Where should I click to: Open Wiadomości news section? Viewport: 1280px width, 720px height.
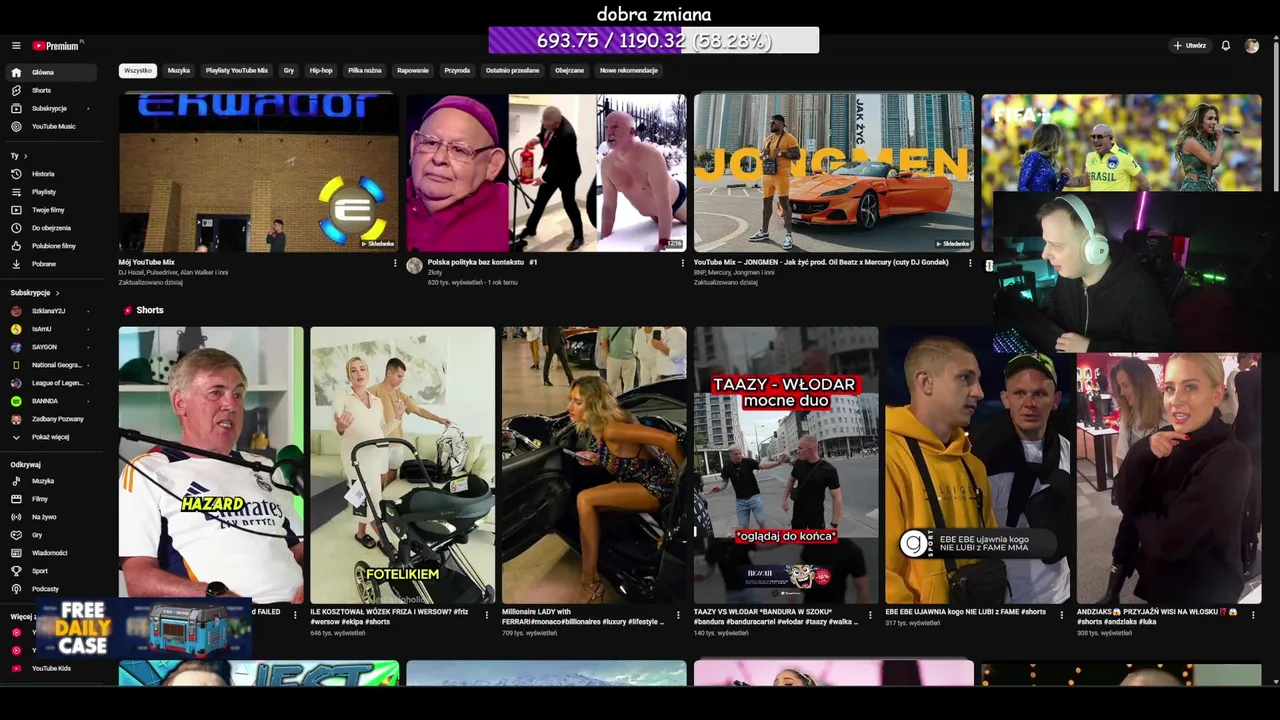tap(52, 553)
